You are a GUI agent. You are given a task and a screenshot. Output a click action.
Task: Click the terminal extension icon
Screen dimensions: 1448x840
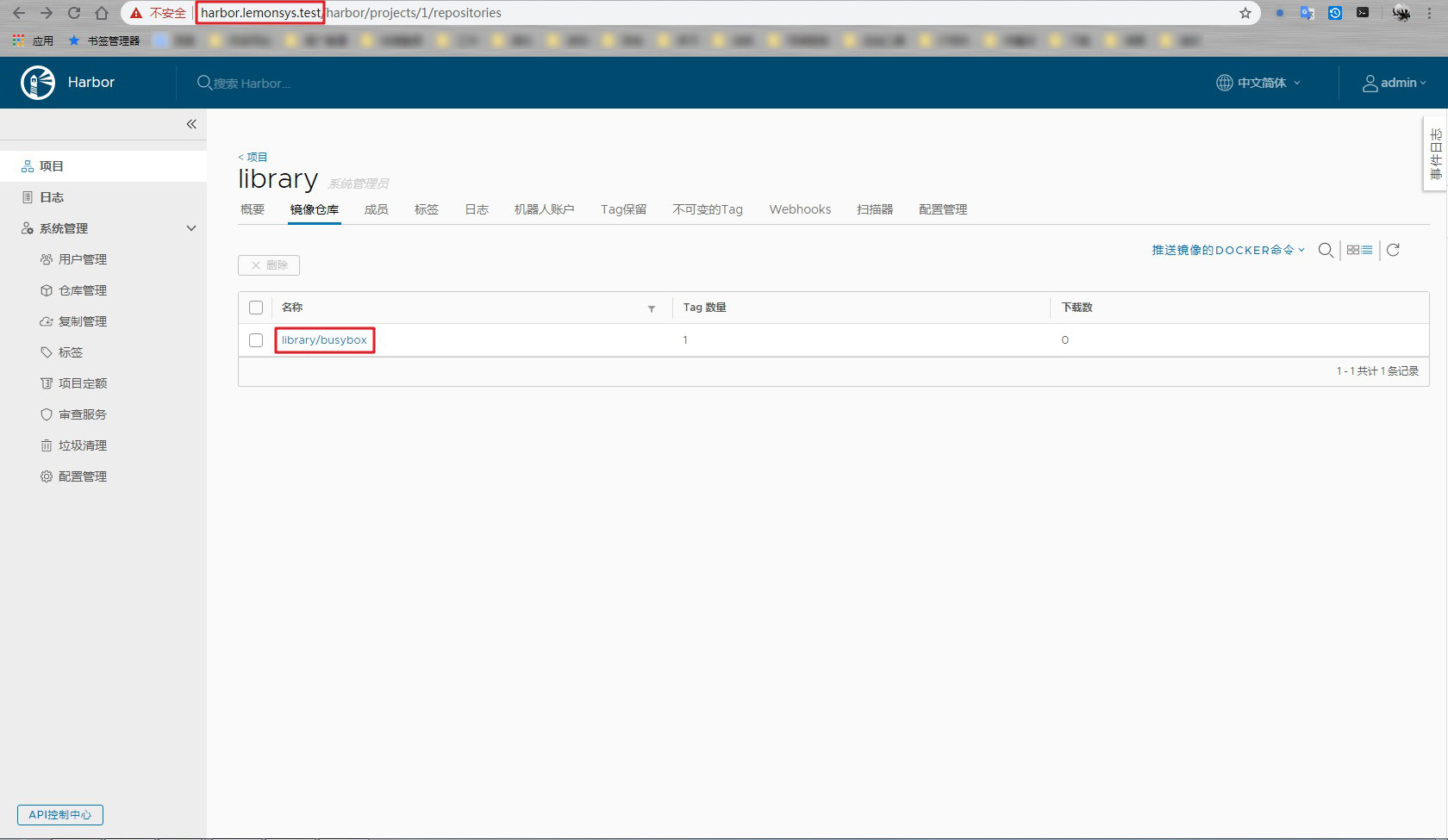(x=1363, y=13)
